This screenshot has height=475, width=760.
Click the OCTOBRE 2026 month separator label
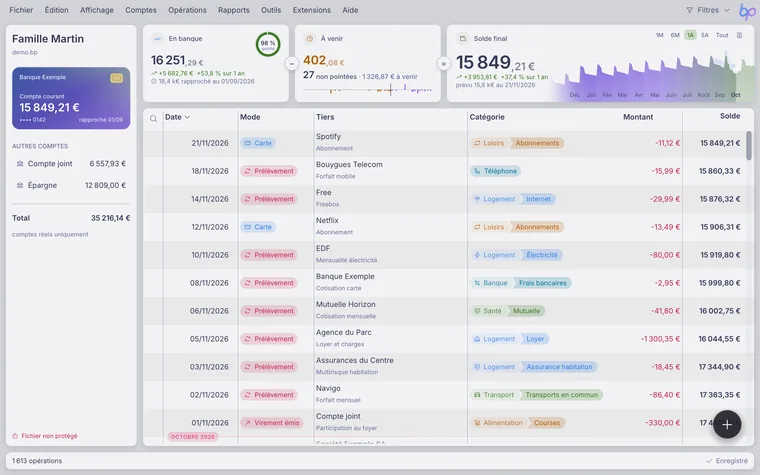(192, 437)
